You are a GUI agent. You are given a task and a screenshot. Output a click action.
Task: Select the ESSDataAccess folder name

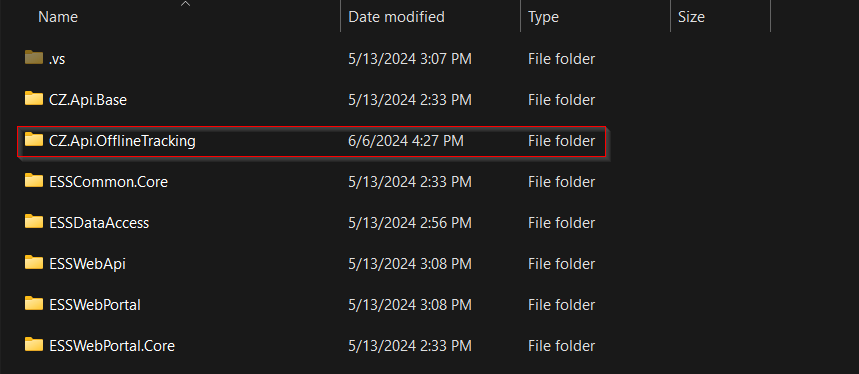(x=99, y=223)
